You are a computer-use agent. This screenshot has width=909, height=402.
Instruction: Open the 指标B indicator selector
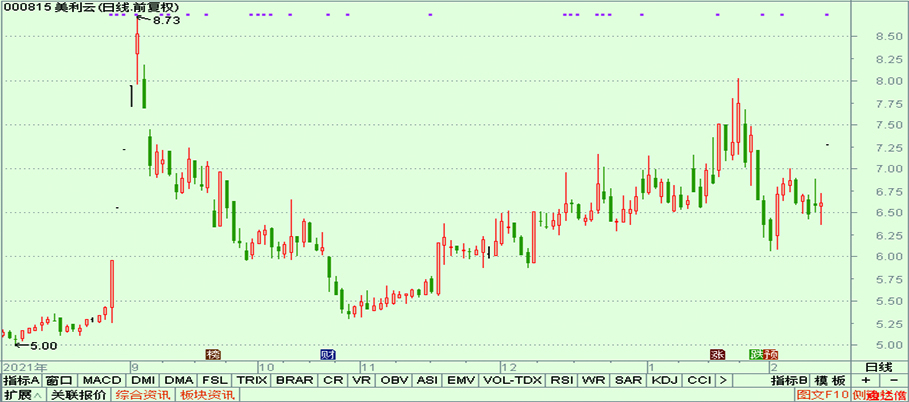(x=789, y=381)
